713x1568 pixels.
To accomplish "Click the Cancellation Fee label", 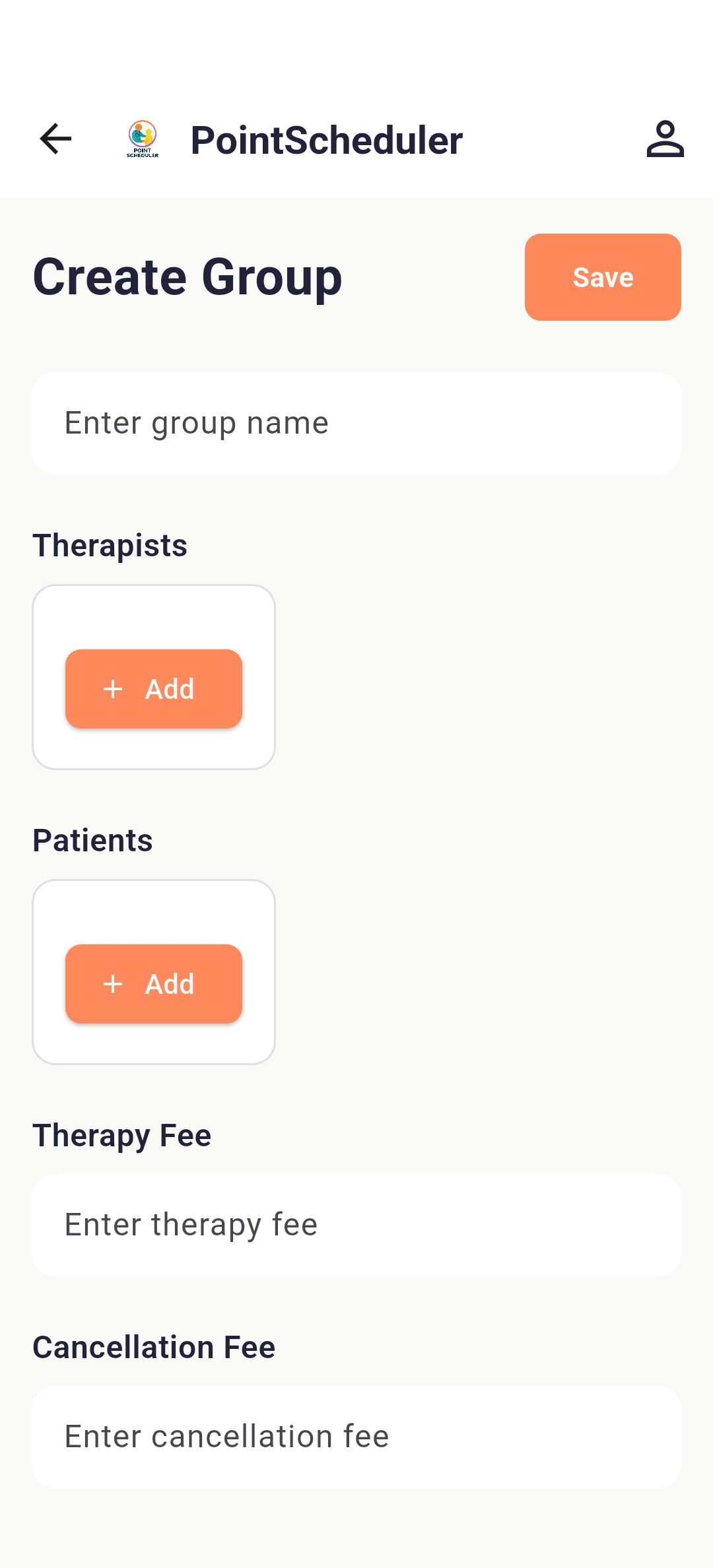I will pyautogui.click(x=154, y=1348).
